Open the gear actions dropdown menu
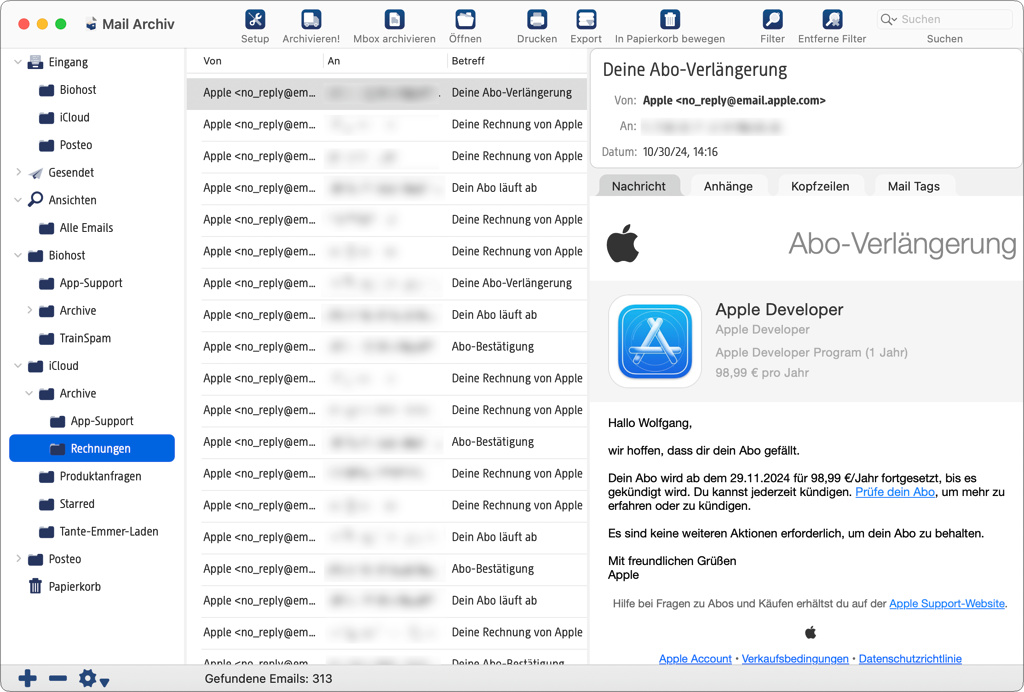1024x692 pixels. (93, 679)
